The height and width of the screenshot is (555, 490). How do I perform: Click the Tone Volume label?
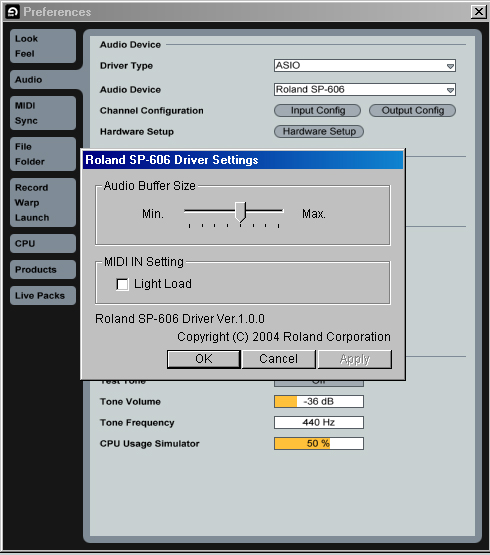click(x=130, y=402)
